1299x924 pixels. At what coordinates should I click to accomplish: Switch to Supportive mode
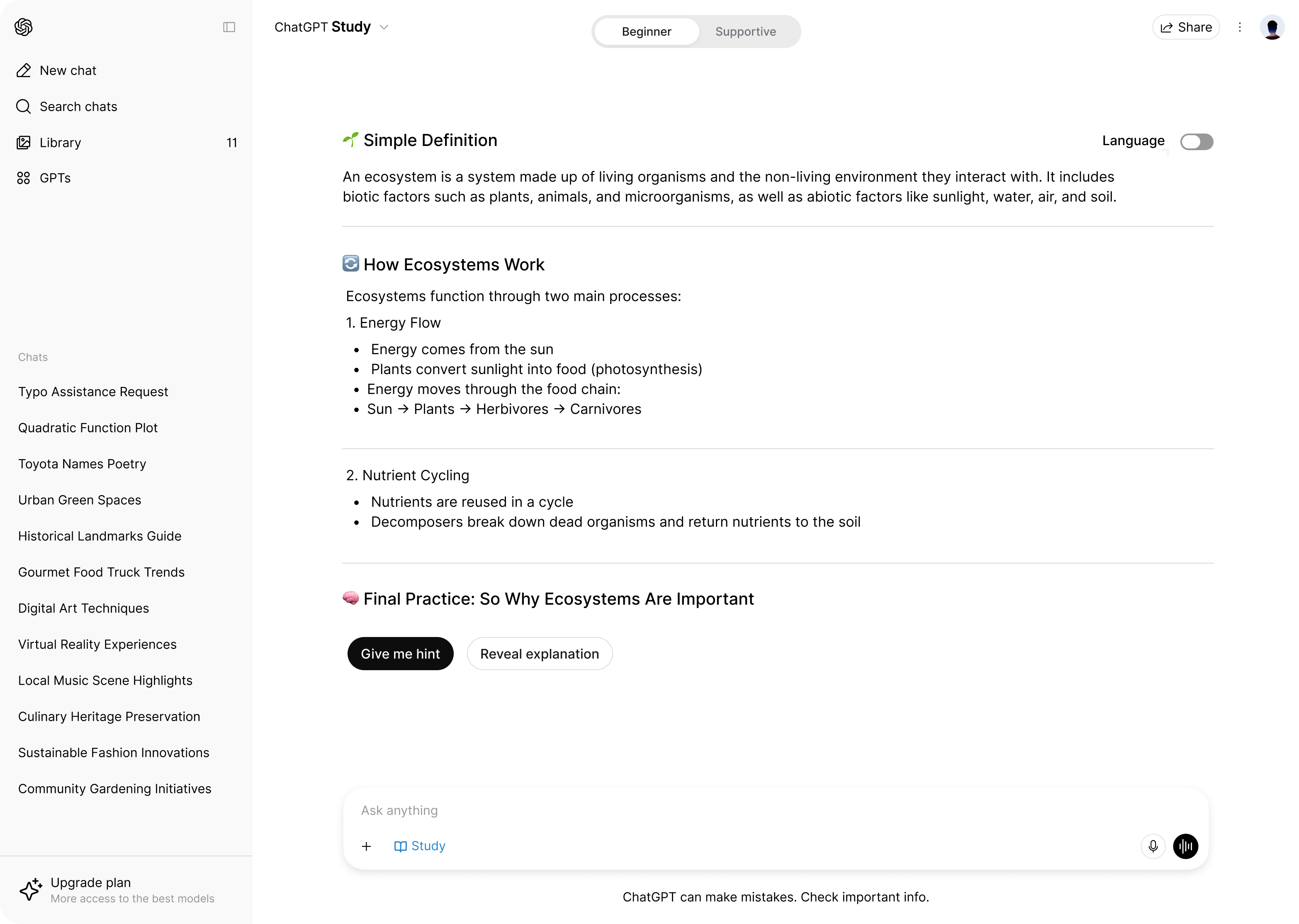[x=745, y=32]
